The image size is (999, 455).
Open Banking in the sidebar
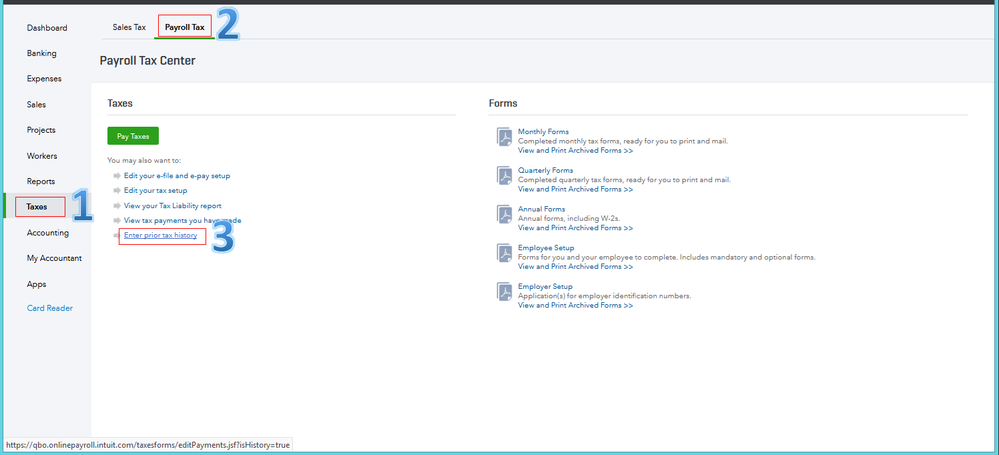pyautogui.click(x=41, y=54)
